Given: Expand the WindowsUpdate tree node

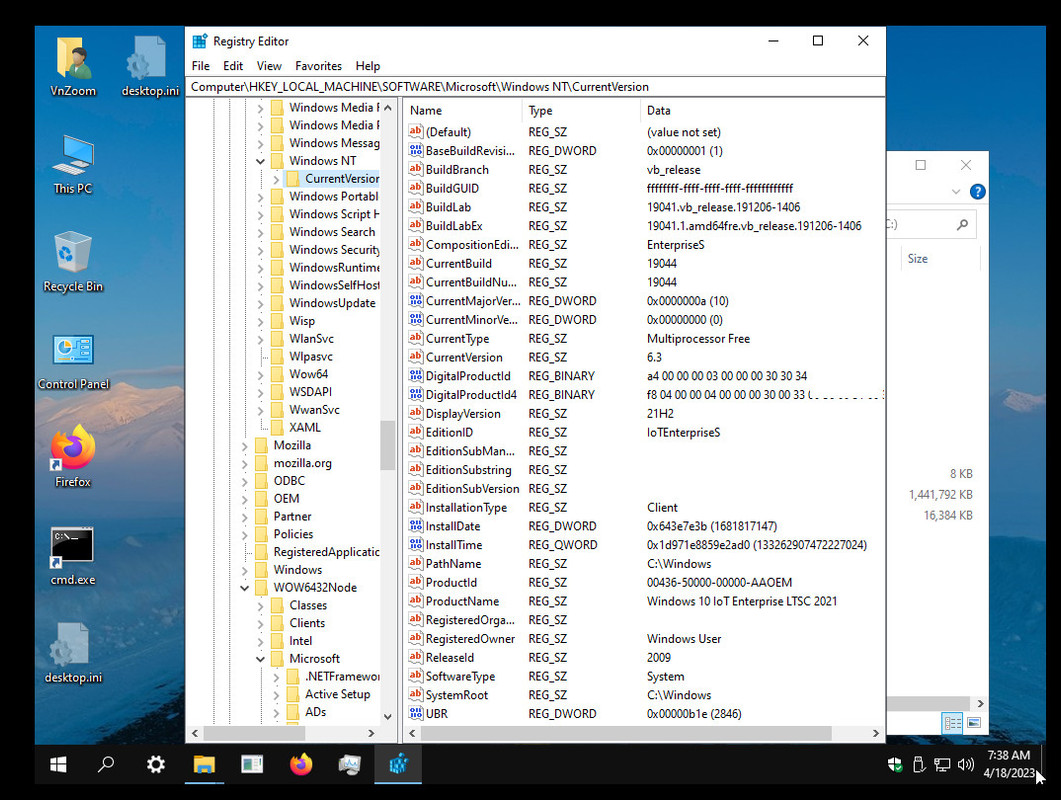Looking at the screenshot, I should (261, 303).
